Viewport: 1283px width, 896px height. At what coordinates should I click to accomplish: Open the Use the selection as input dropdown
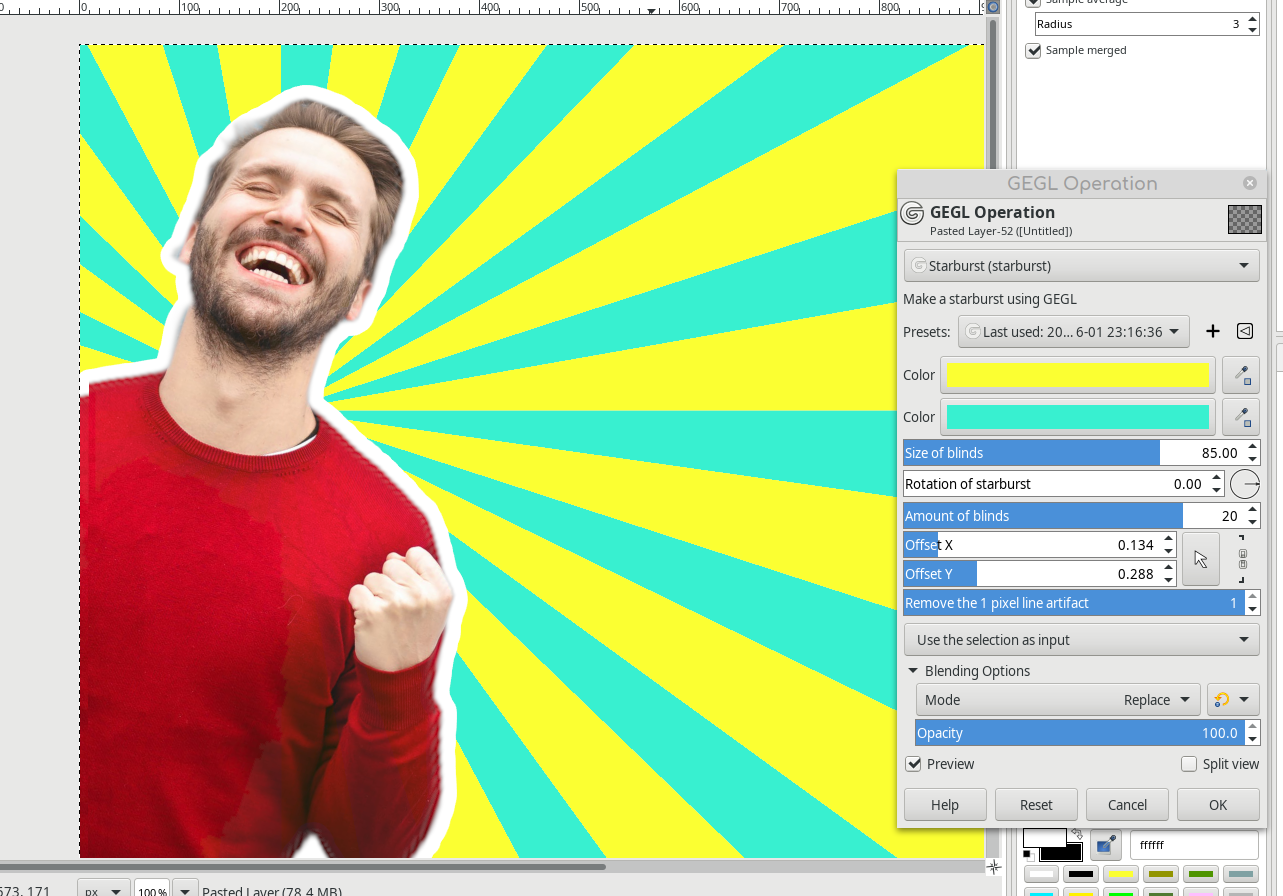point(1081,640)
